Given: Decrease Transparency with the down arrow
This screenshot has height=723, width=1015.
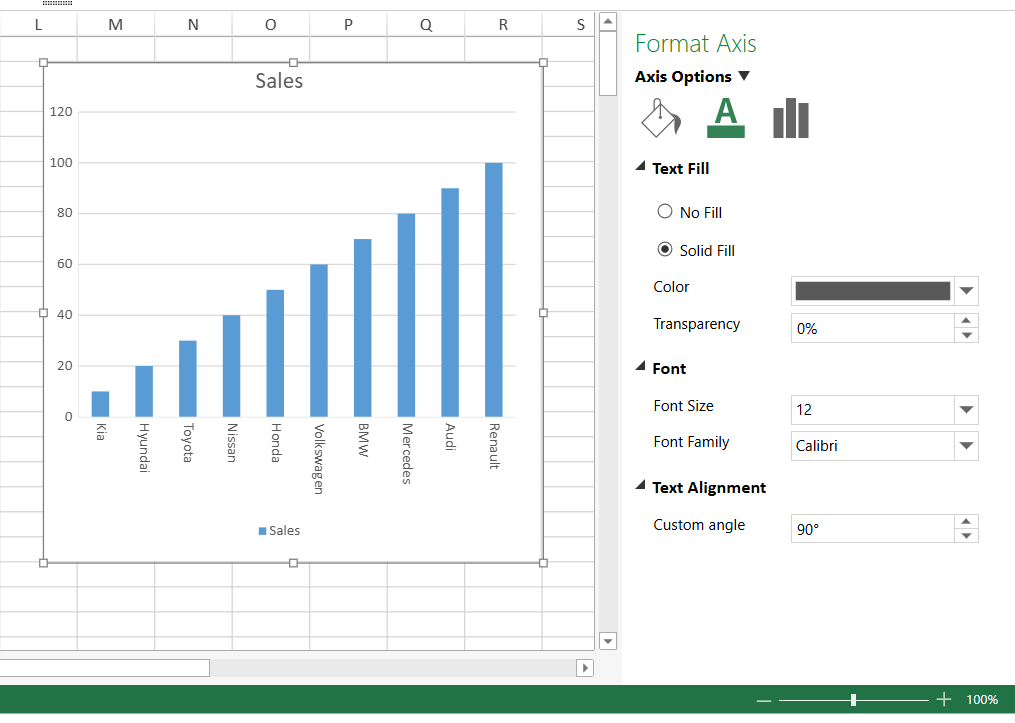Looking at the screenshot, I should 966,335.
